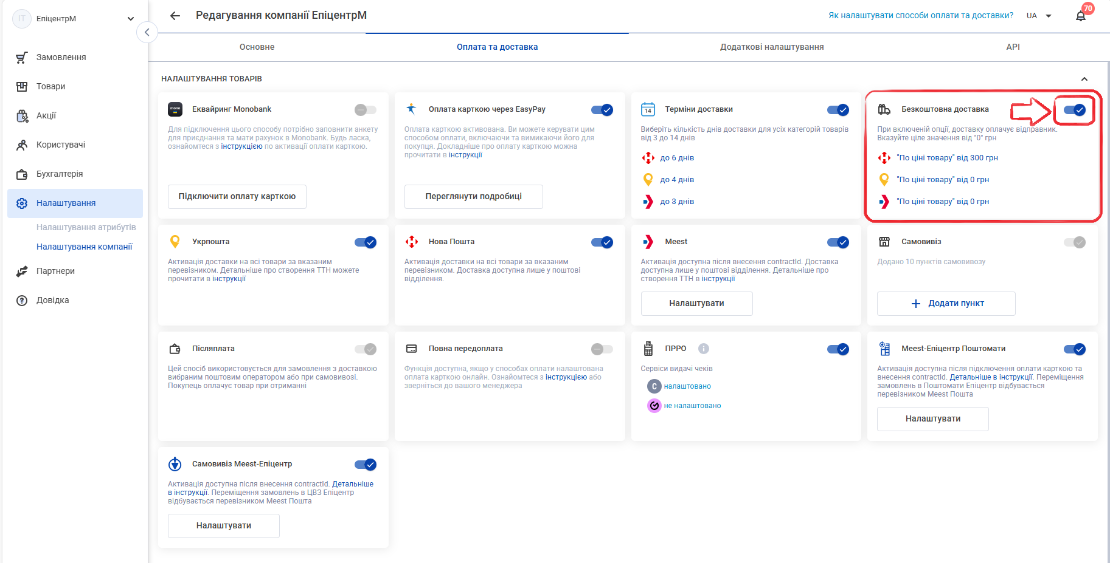Switch to the API tab

click(x=1012, y=47)
